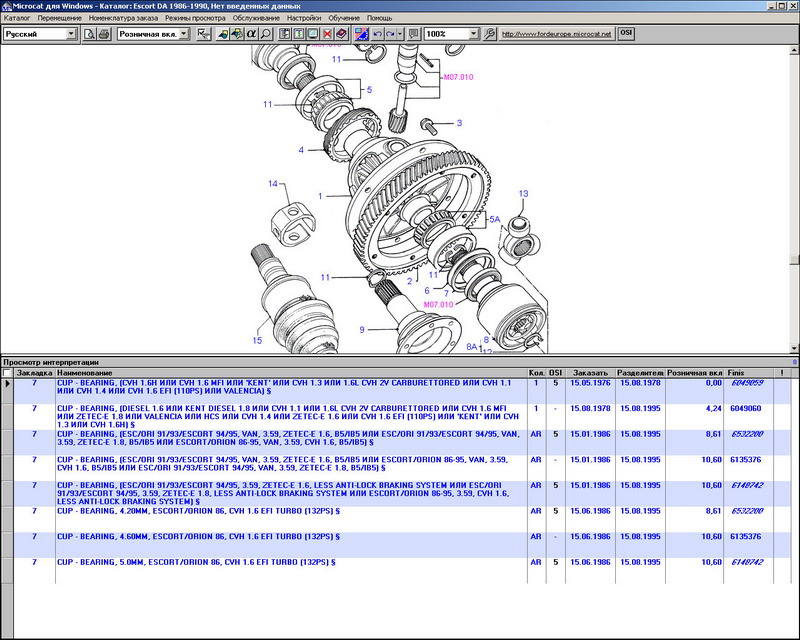Screen dimensions: 800x640
Task: Open the Номенклатура заказа menu
Action: [x=123, y=18]
